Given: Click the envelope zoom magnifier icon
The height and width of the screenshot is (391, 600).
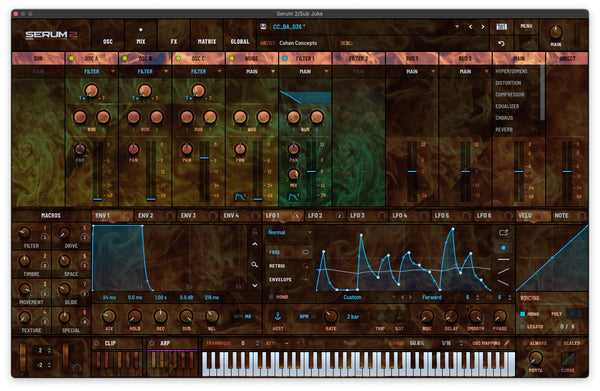Looking at the screenshot, I should [x=254, y=264].
